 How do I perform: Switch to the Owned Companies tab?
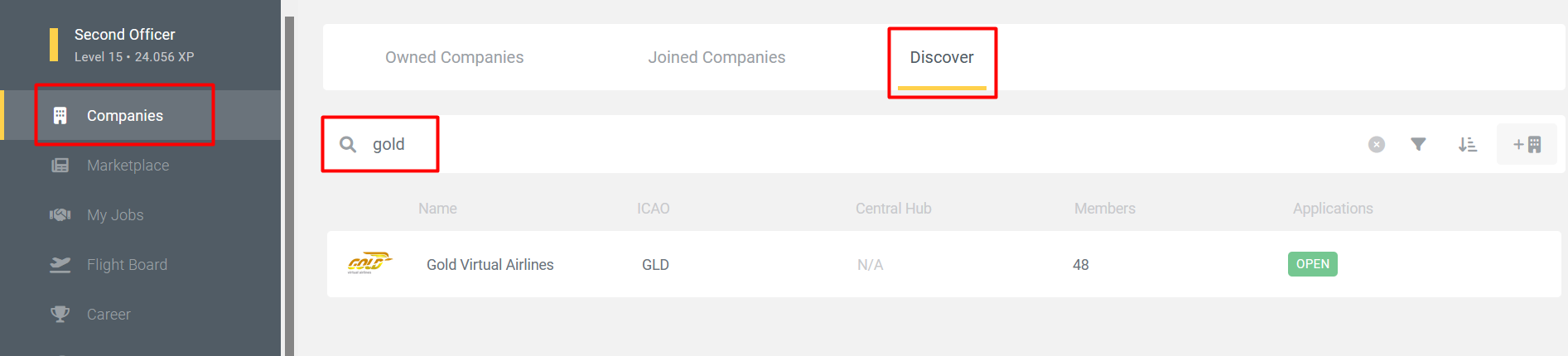click(x=454, y=57)
